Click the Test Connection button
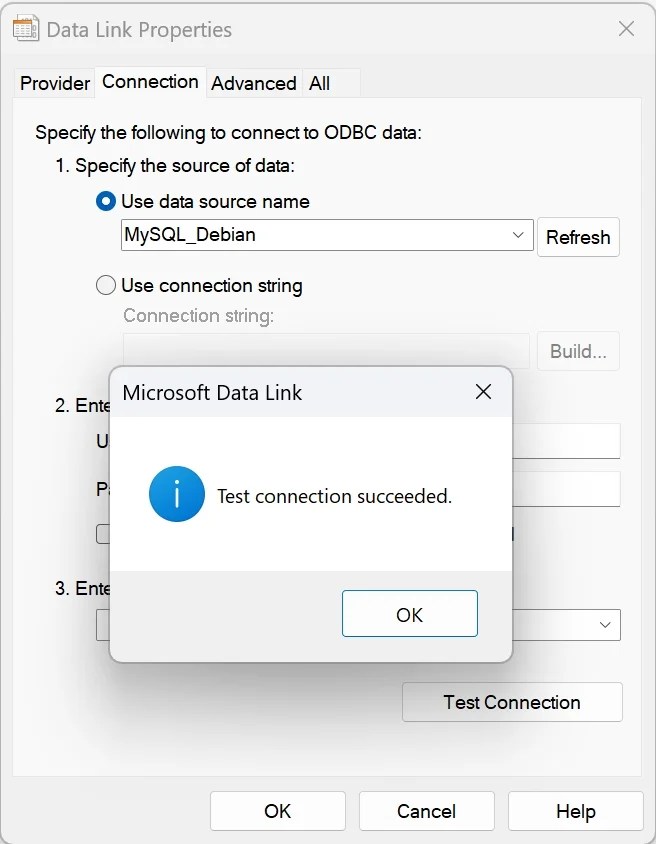 coord(512,702)
